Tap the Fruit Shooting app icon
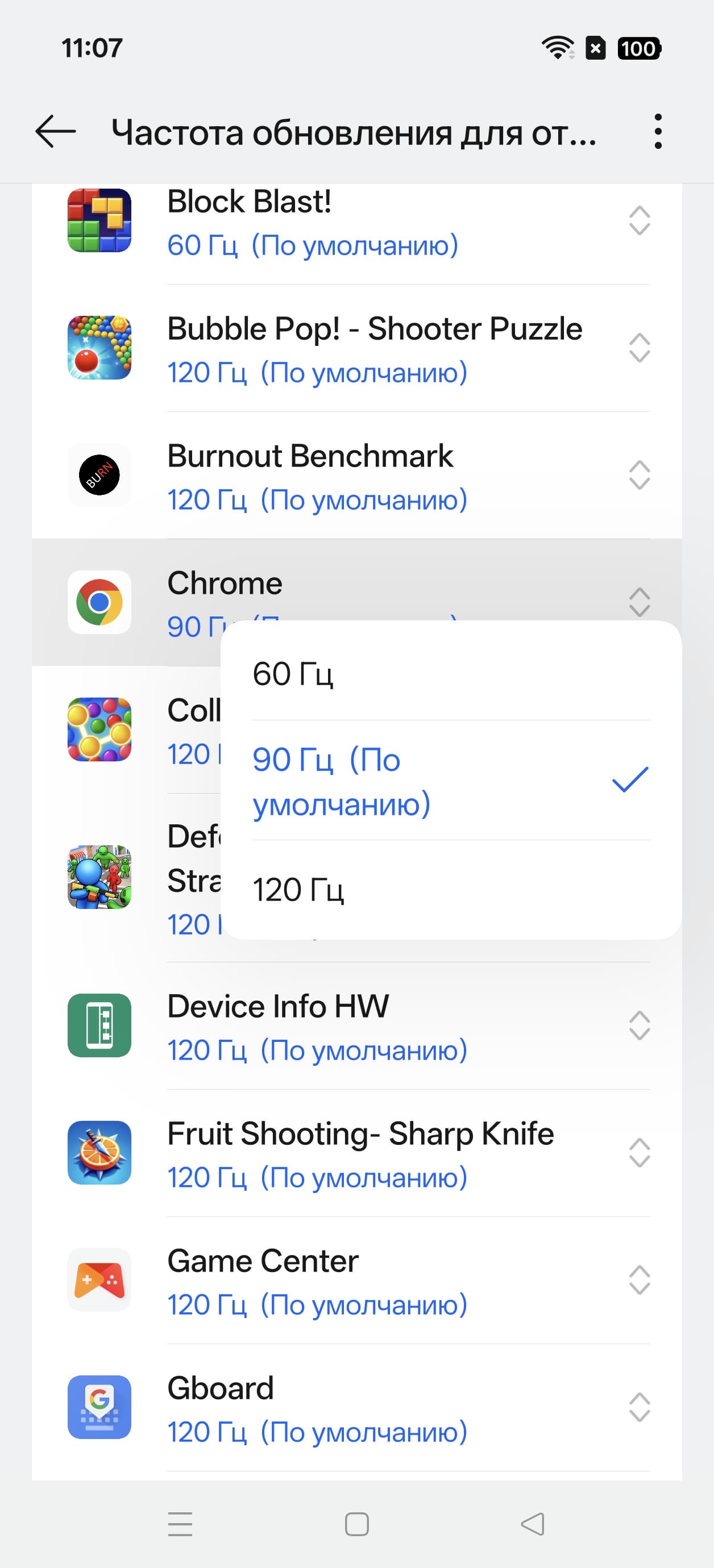This screenshot has height=1568, width=714. point(99,1152)
